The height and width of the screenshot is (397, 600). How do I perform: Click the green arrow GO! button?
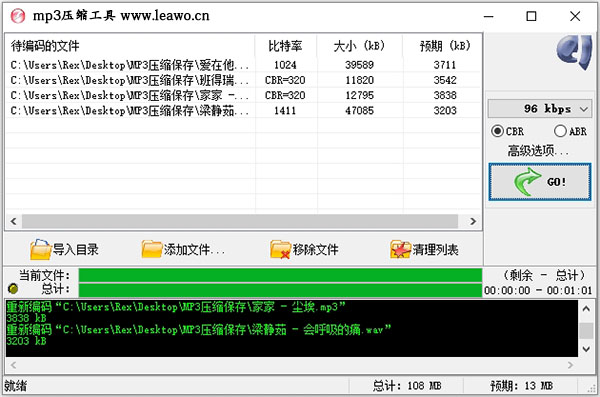540,182
